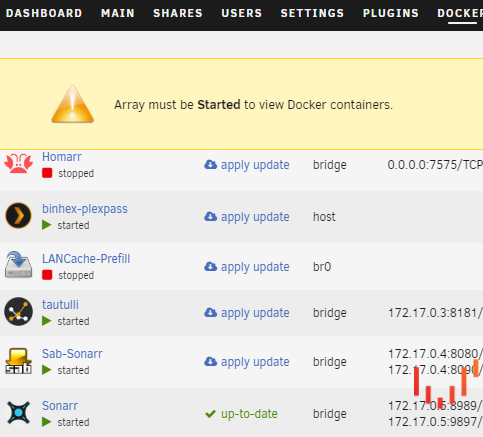This screenshot has width=483, height=437.
Task: Go to the Users tab
Action: [241, 13]
